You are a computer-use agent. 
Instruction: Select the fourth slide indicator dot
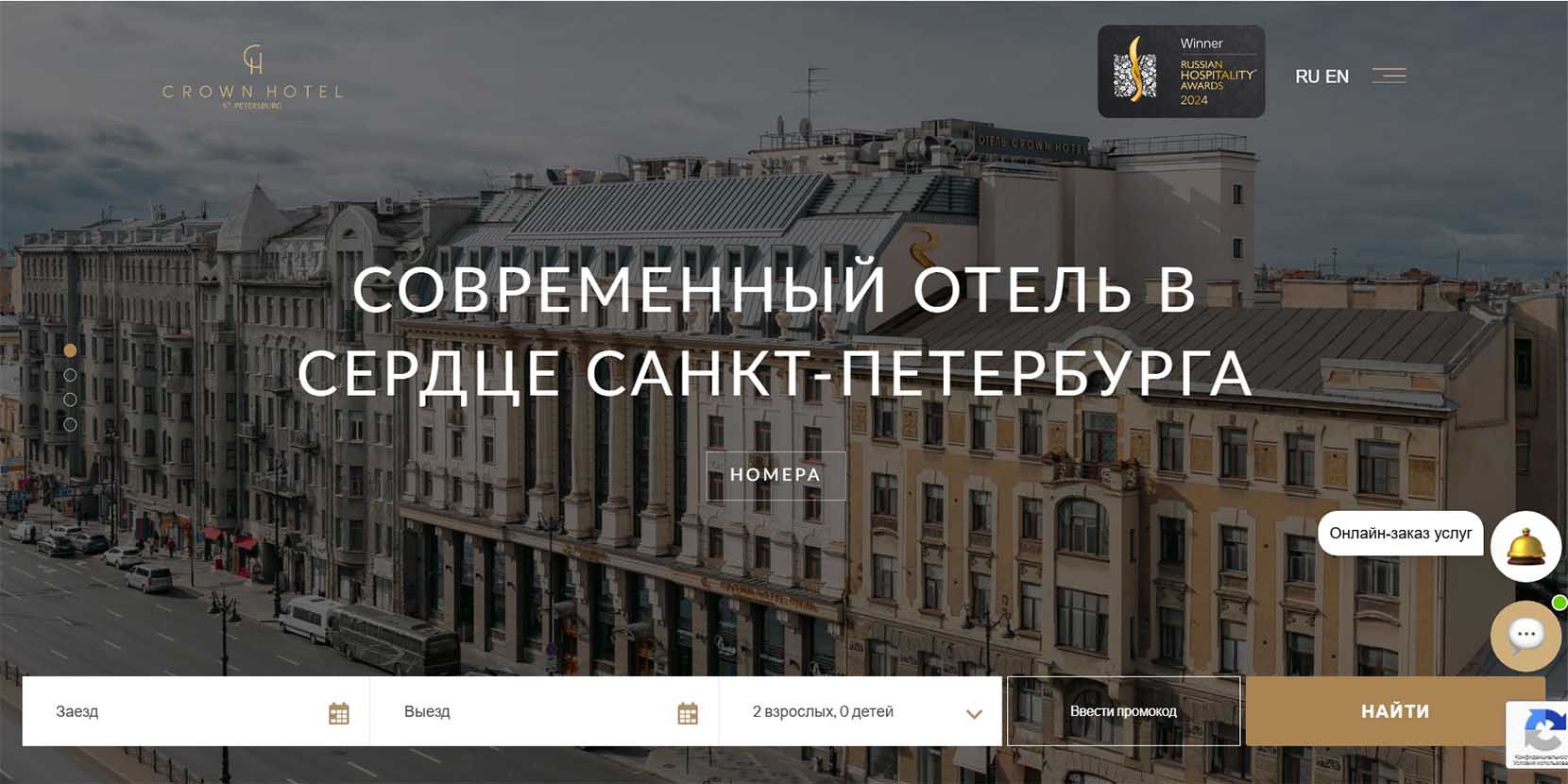70,424
